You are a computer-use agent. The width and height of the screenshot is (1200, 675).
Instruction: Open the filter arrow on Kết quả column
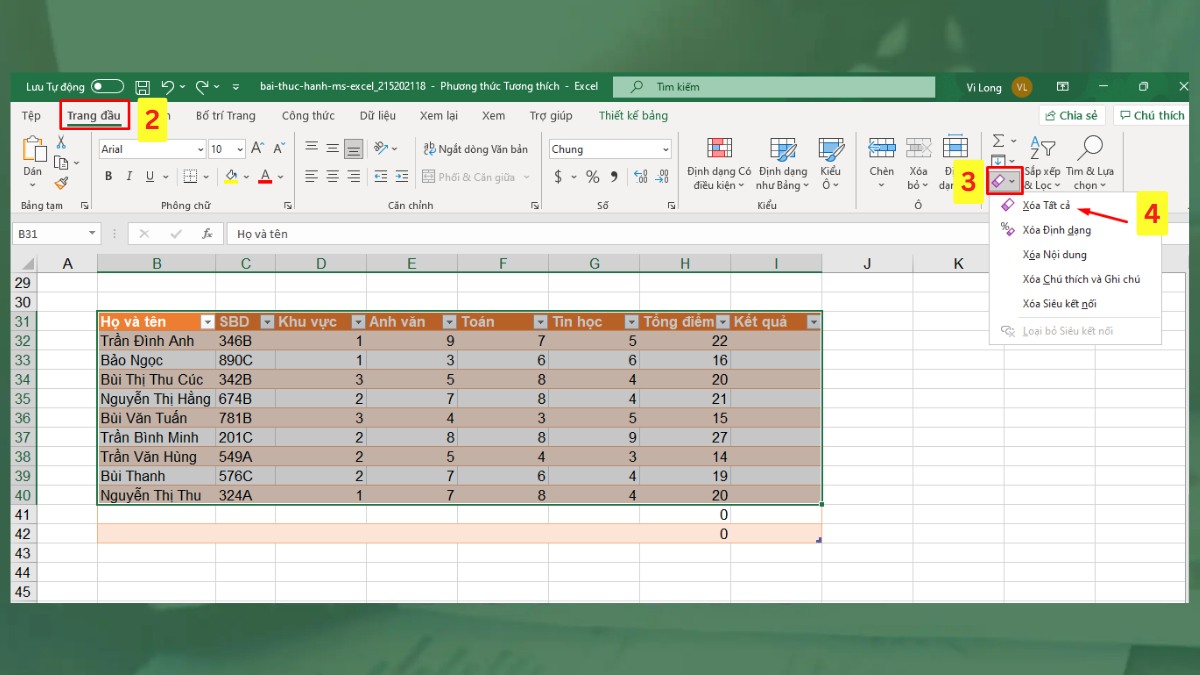814,321
